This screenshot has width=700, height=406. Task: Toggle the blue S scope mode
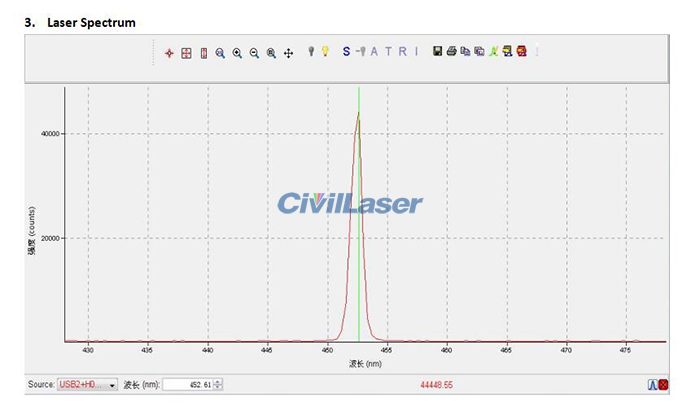346,51
